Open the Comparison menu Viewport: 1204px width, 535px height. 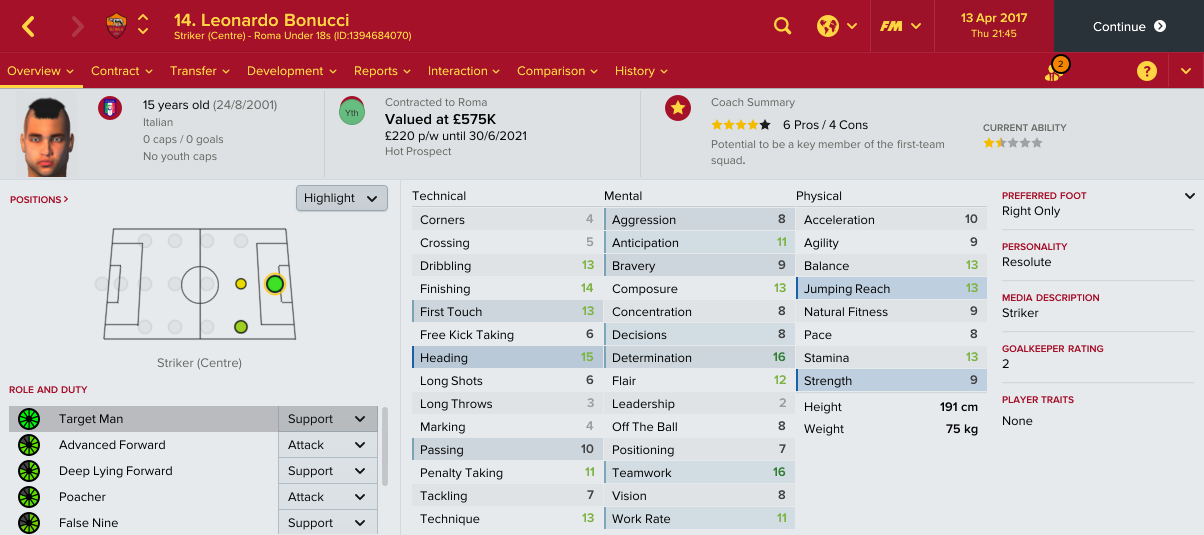coord(557,71)
